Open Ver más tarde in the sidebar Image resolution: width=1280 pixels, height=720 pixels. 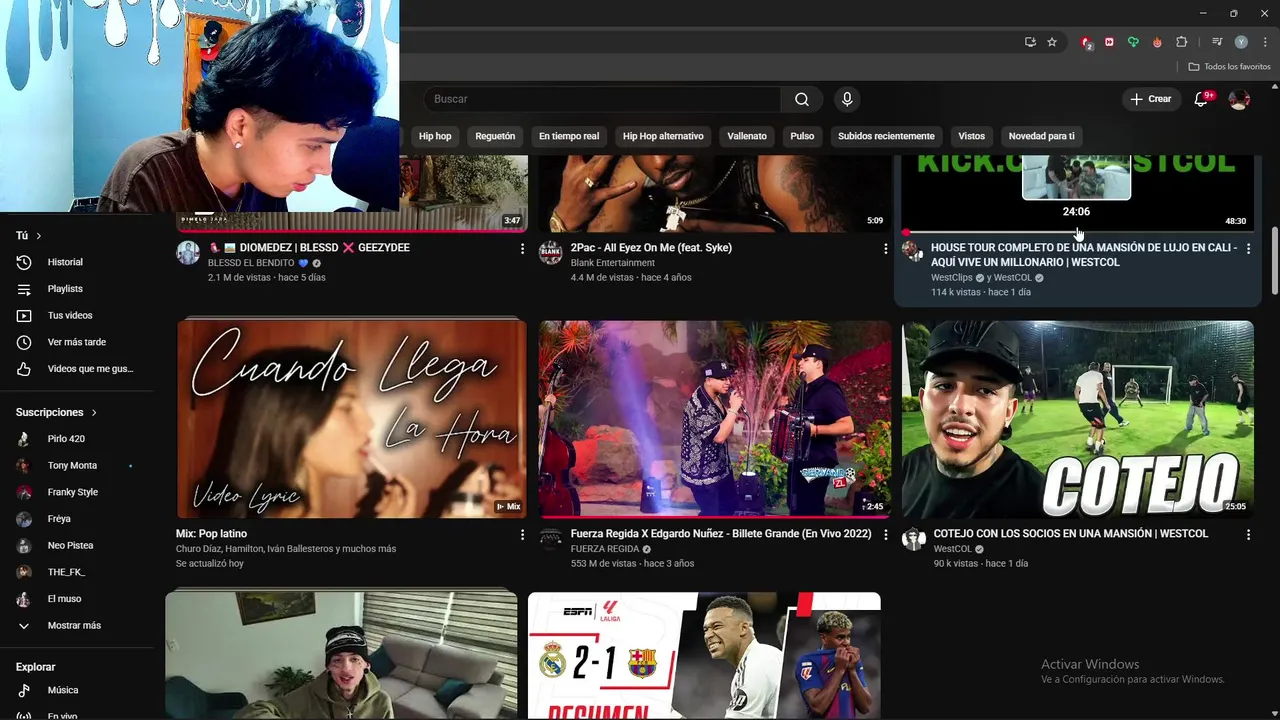[76, 342]
